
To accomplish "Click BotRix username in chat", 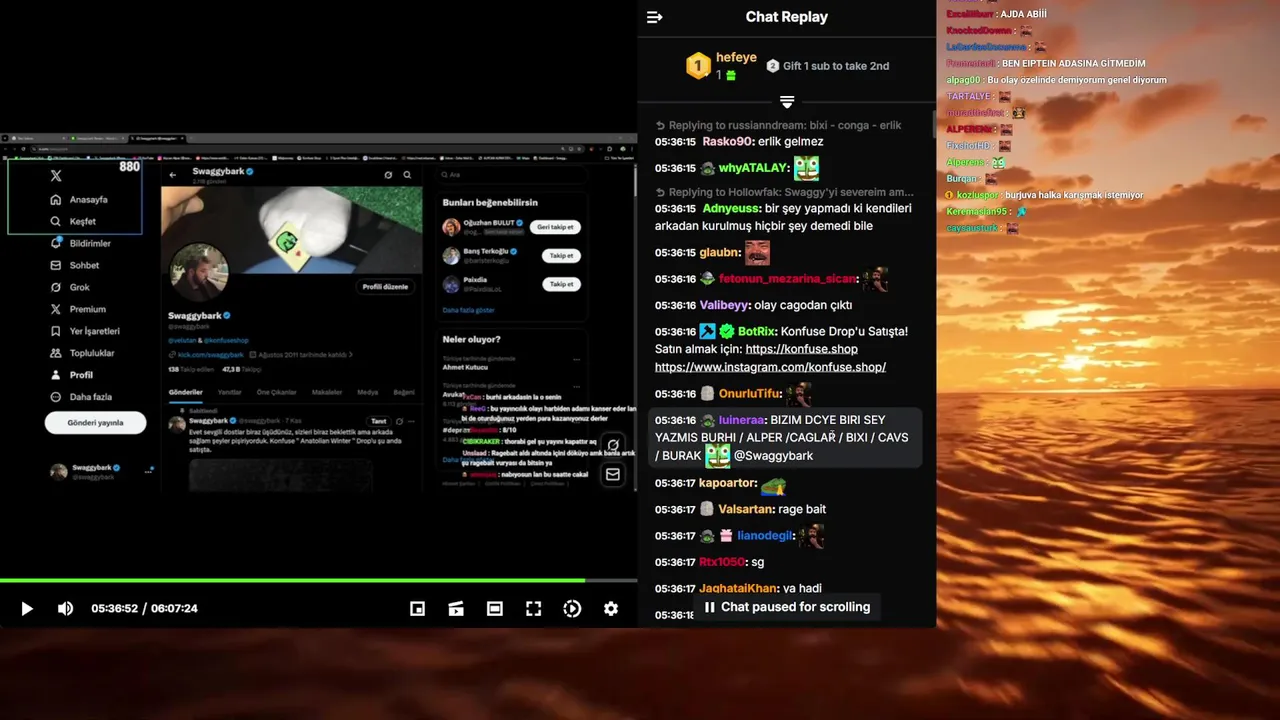I will 757,331.
